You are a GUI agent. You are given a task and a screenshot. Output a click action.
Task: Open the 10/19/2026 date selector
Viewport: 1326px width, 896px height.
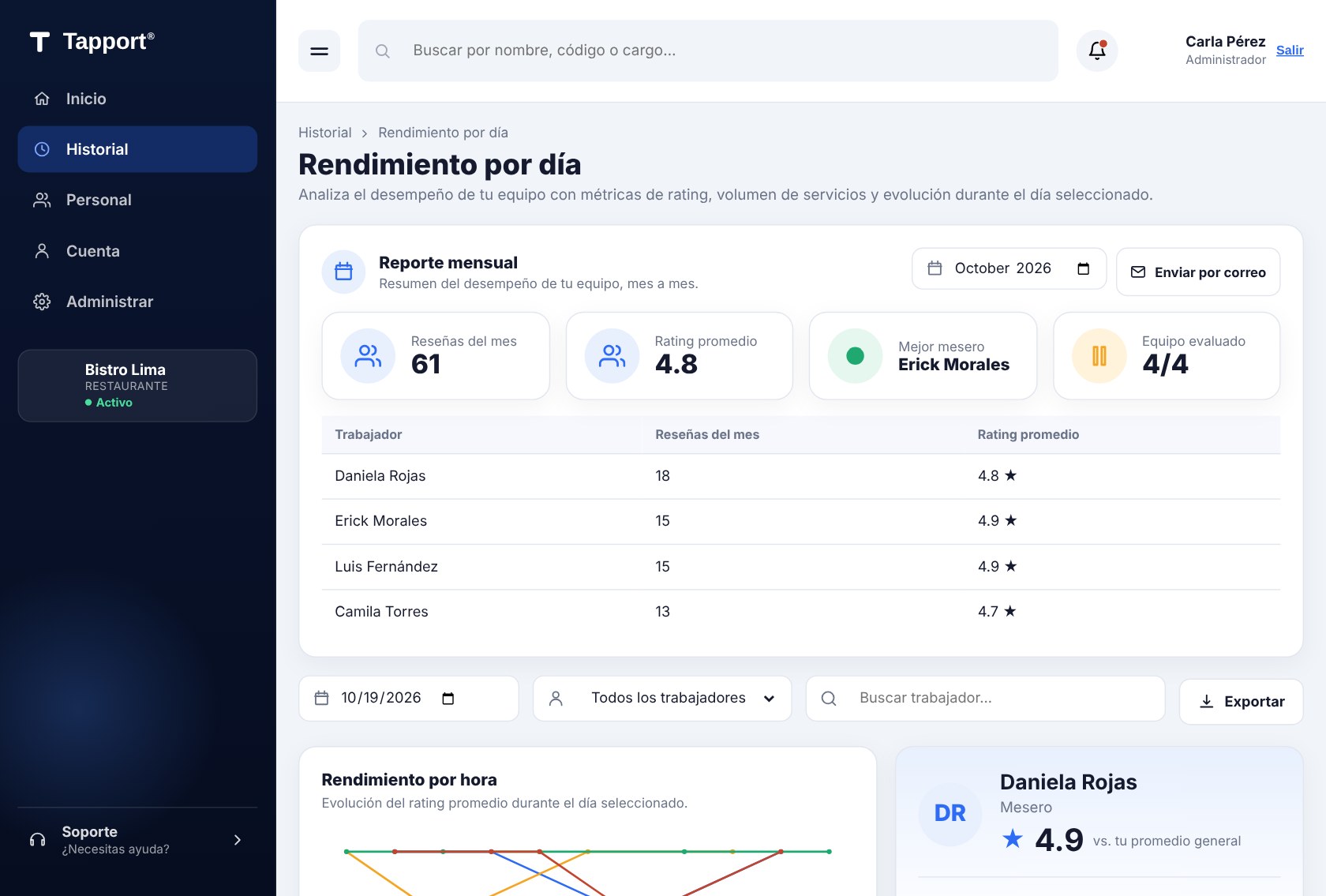coord(409,699)
